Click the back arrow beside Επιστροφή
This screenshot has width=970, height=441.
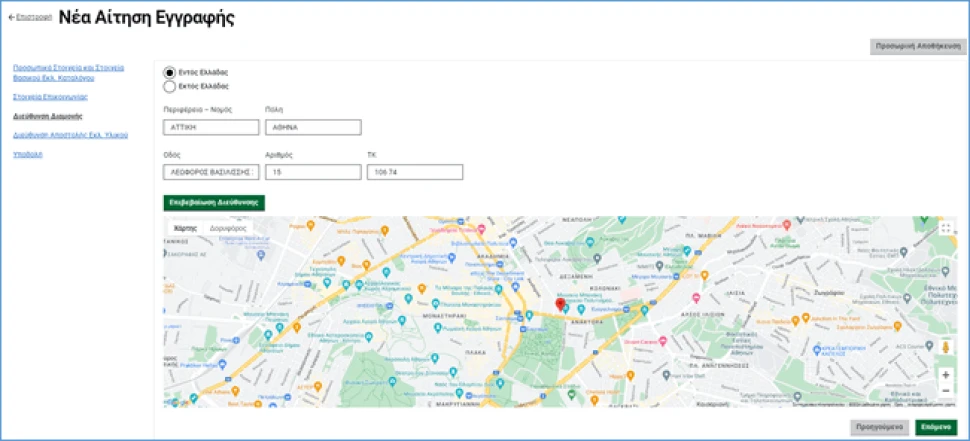[12, 18]
